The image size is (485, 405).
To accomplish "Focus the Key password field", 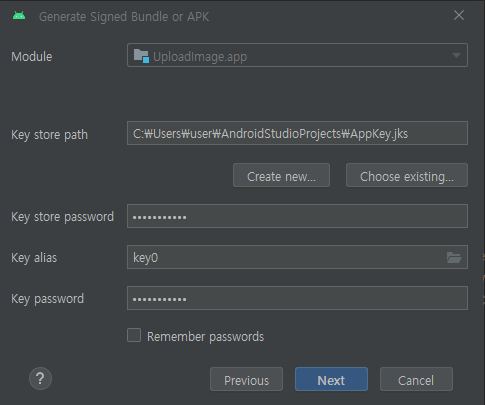I will point(297,298).
